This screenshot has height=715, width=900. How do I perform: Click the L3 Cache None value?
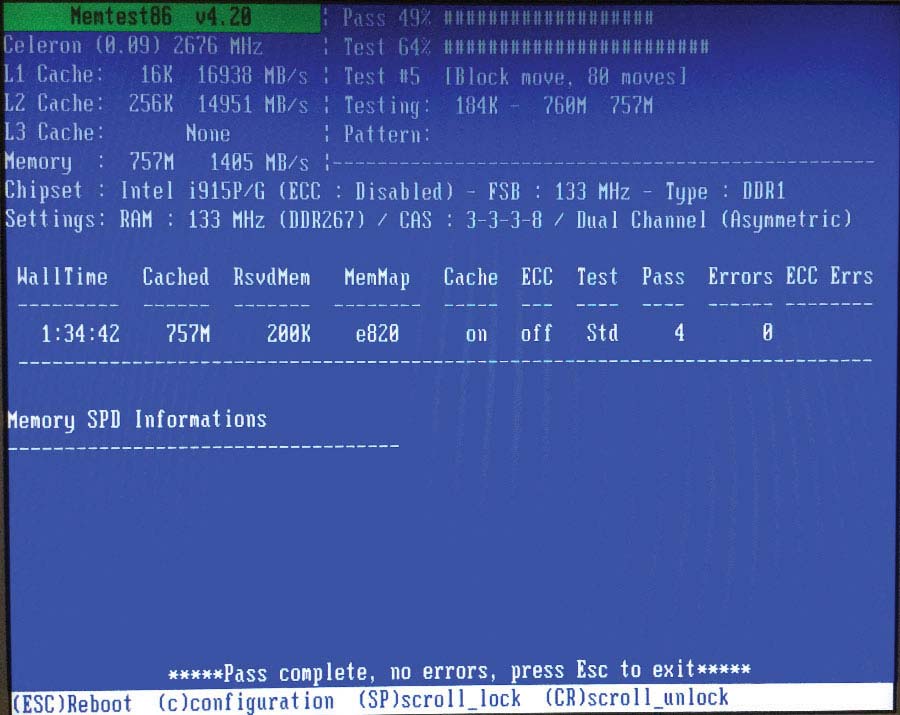(208, 133)
